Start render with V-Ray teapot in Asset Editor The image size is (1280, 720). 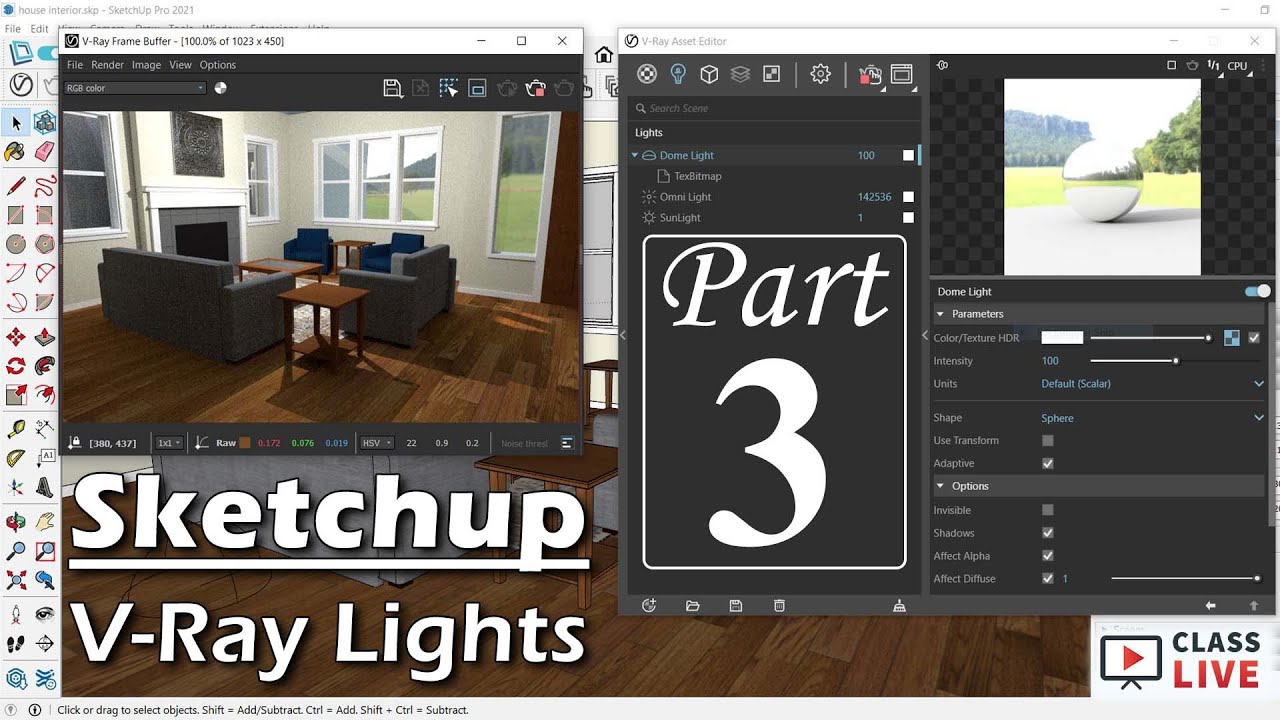click(869, 75)
